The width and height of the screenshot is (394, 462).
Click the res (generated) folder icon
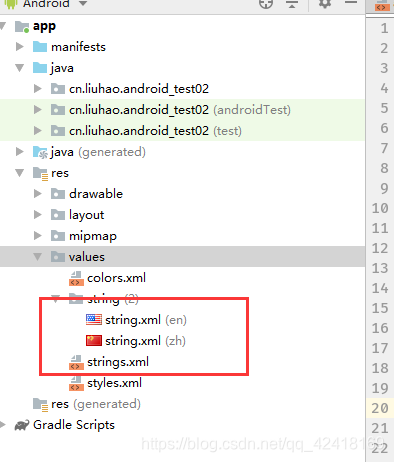point(40,405)
